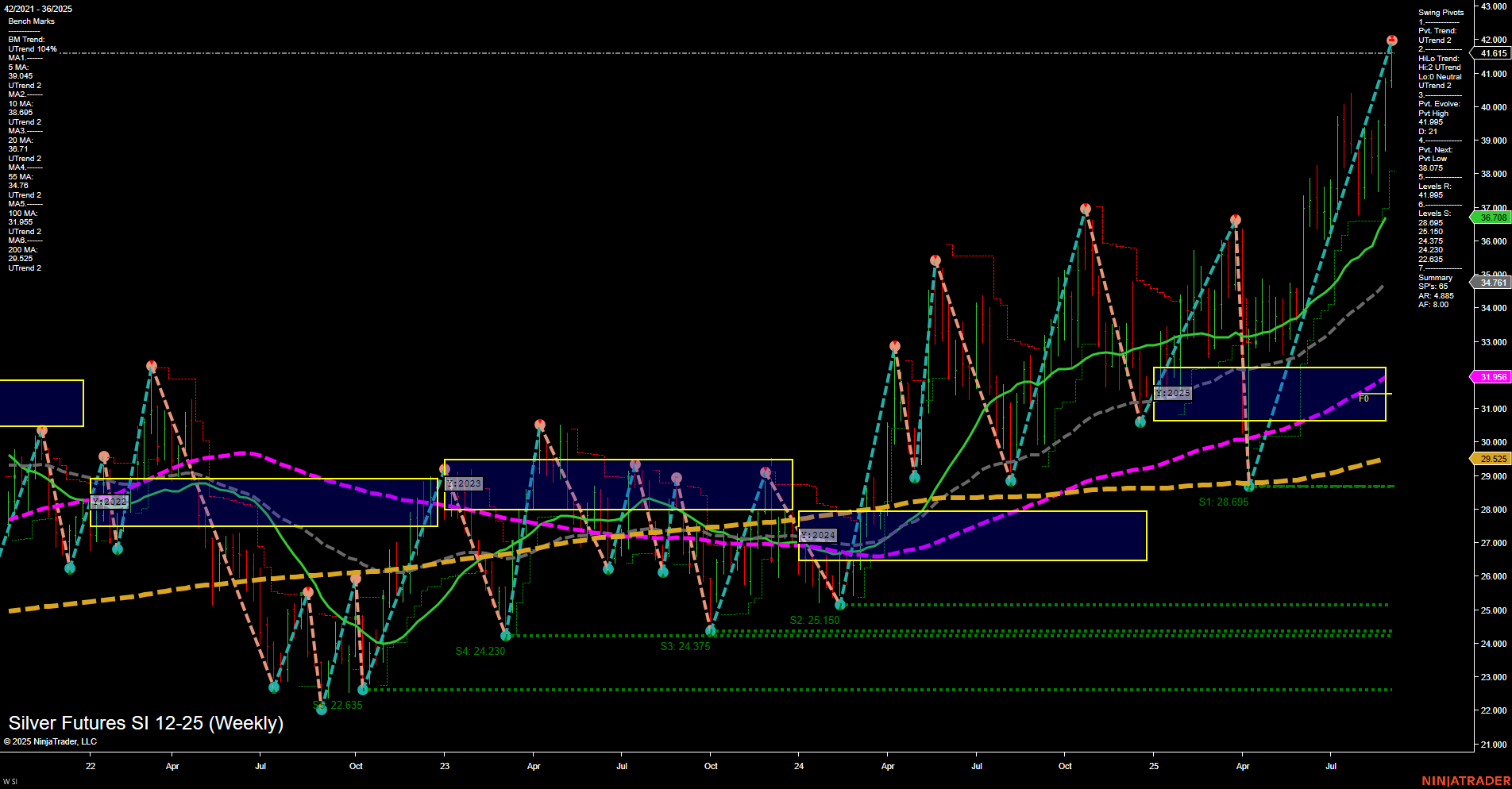
Task: Toggle the Y:2024 zone highlight
Action: coord(818,535)
